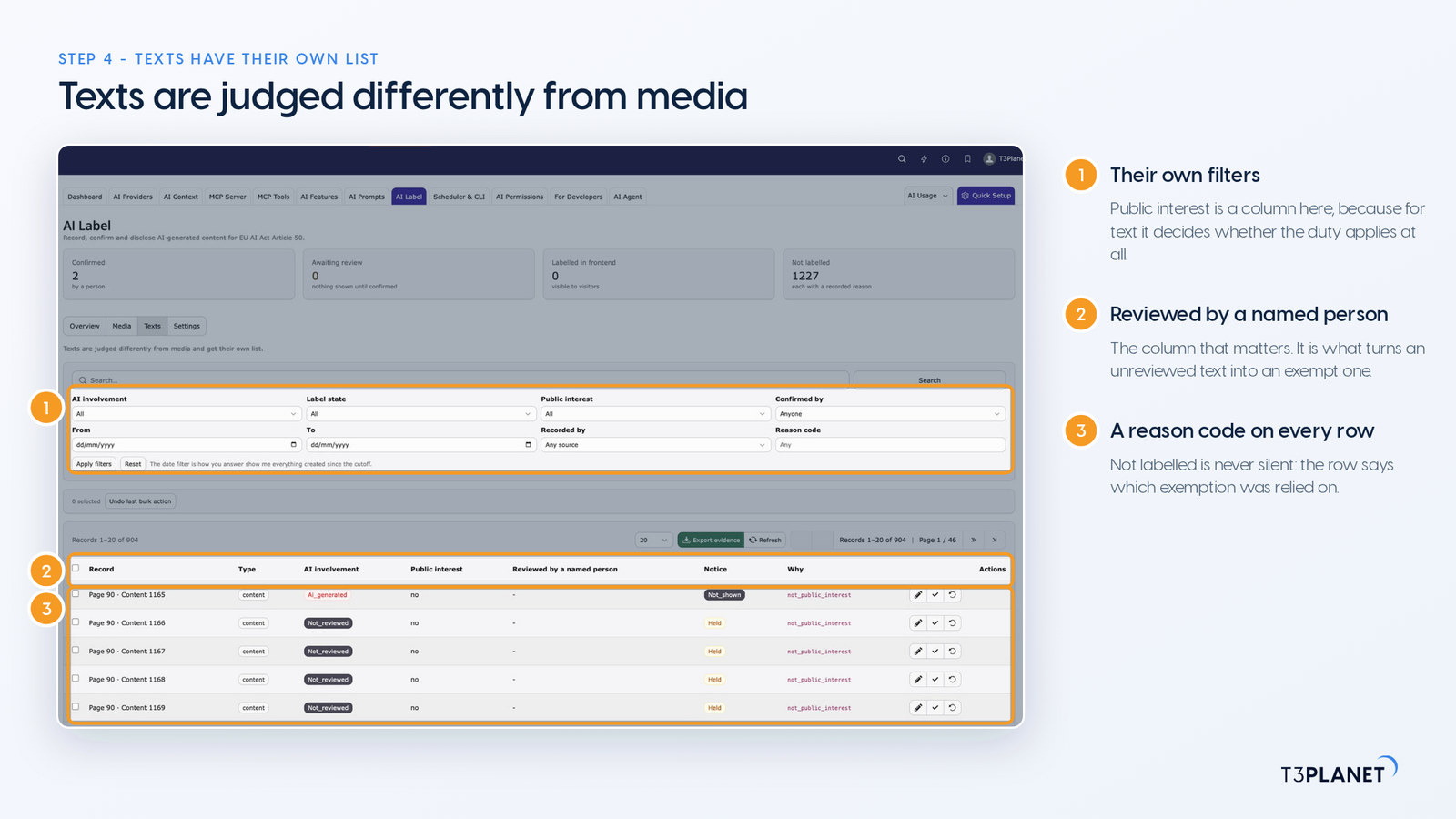Open the AI involvement filter dropdown
Viewport: 1456px width, 819px height.
[186, 414]
